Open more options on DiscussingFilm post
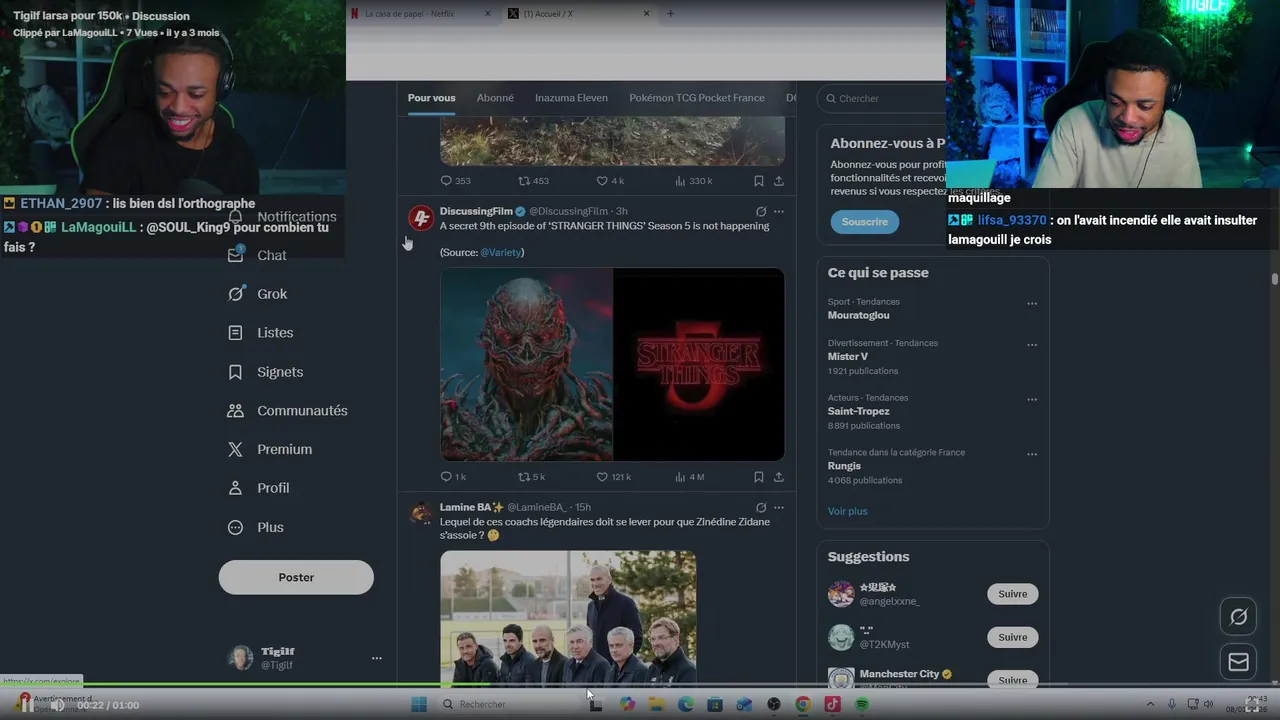The image size is (1280, 720). (x=779, y=212)
